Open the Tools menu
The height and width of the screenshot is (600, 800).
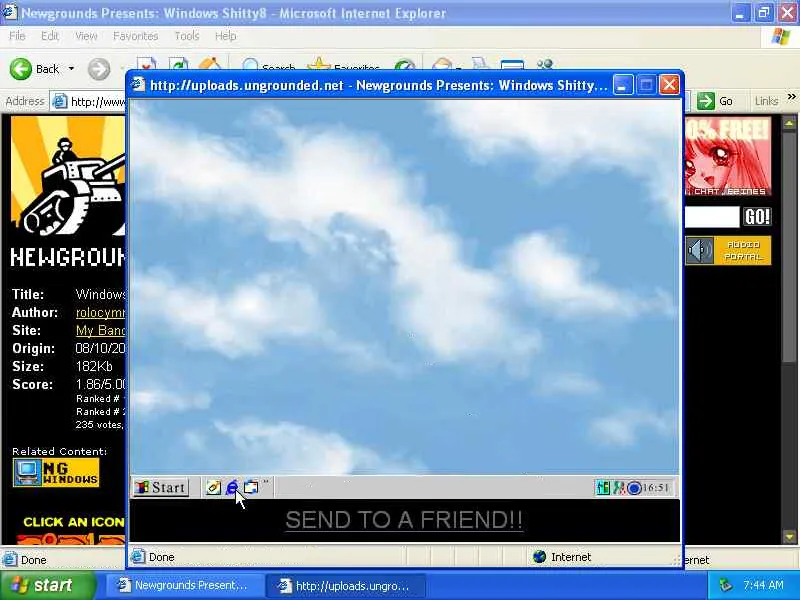(187, 36)
